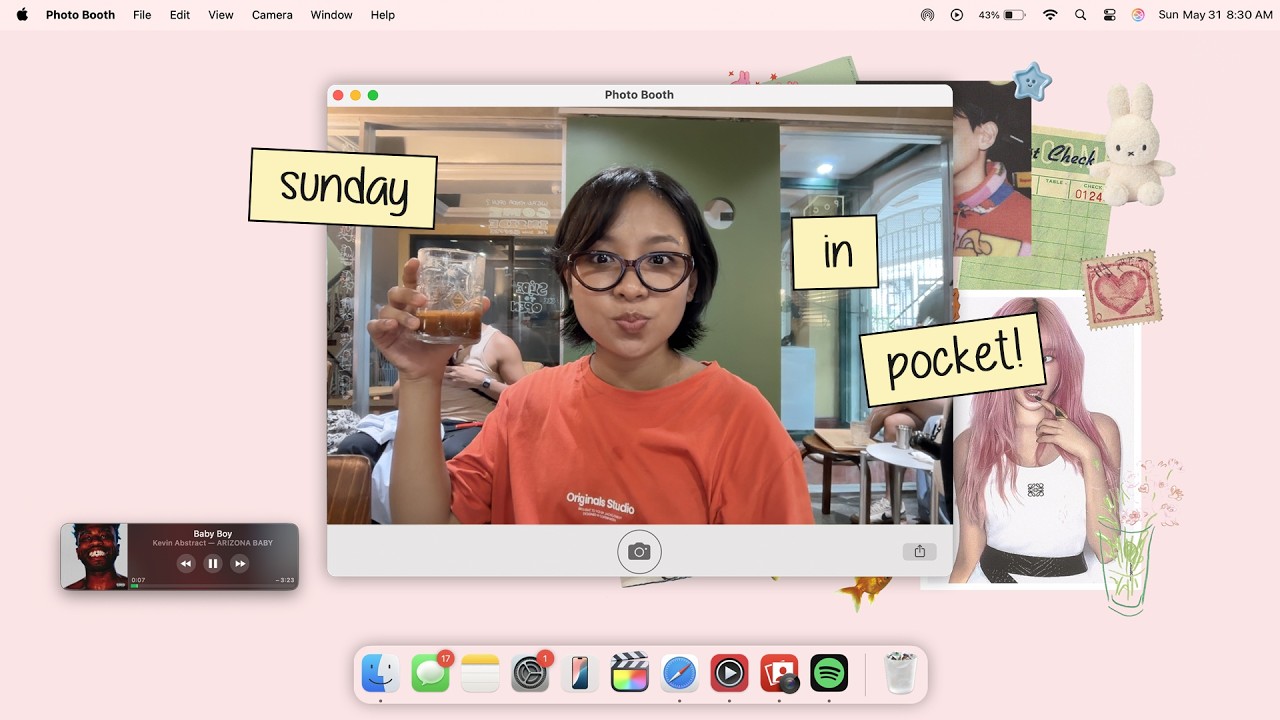
Task: Open the Camera menu
Action: click(x=272, y=15)
